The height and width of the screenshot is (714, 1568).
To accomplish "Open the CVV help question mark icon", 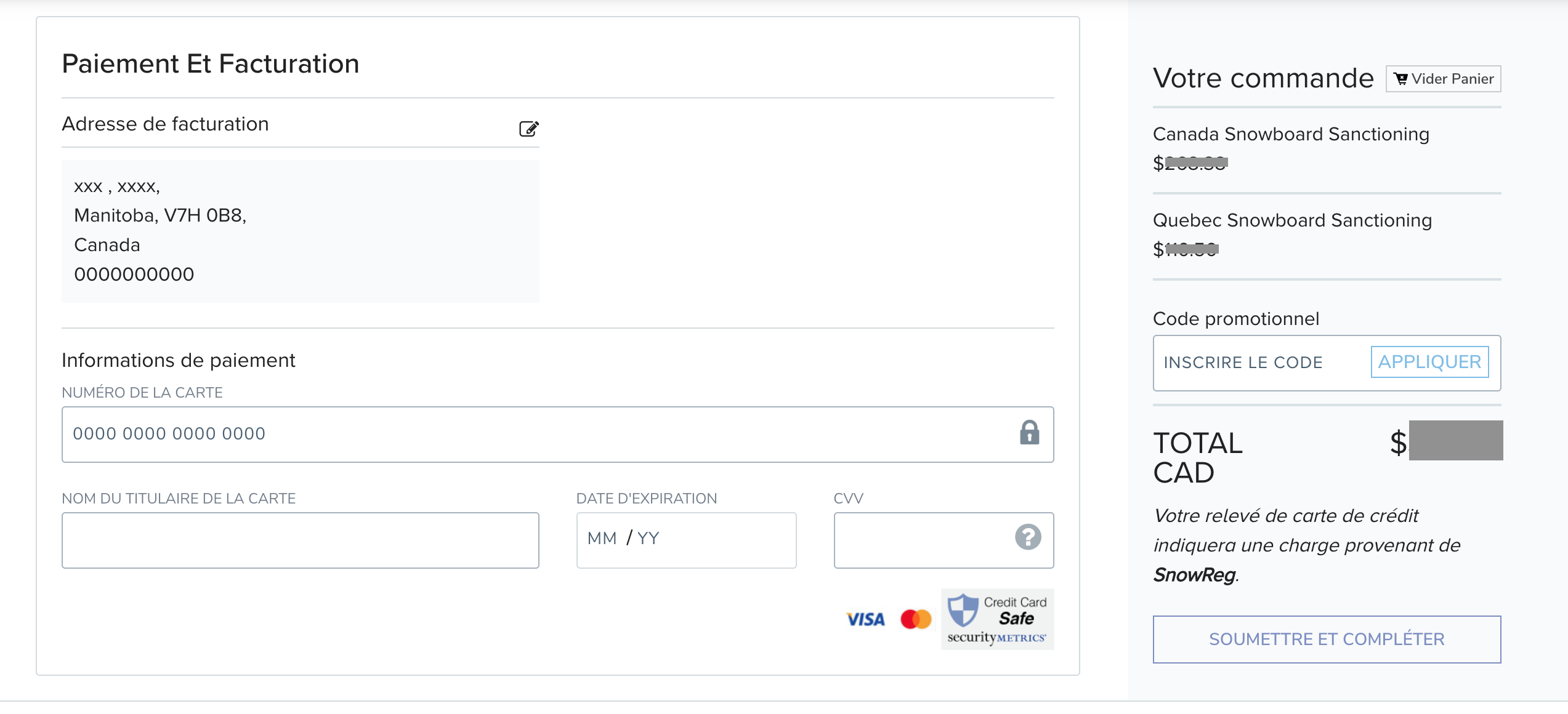I will 1028,537.
